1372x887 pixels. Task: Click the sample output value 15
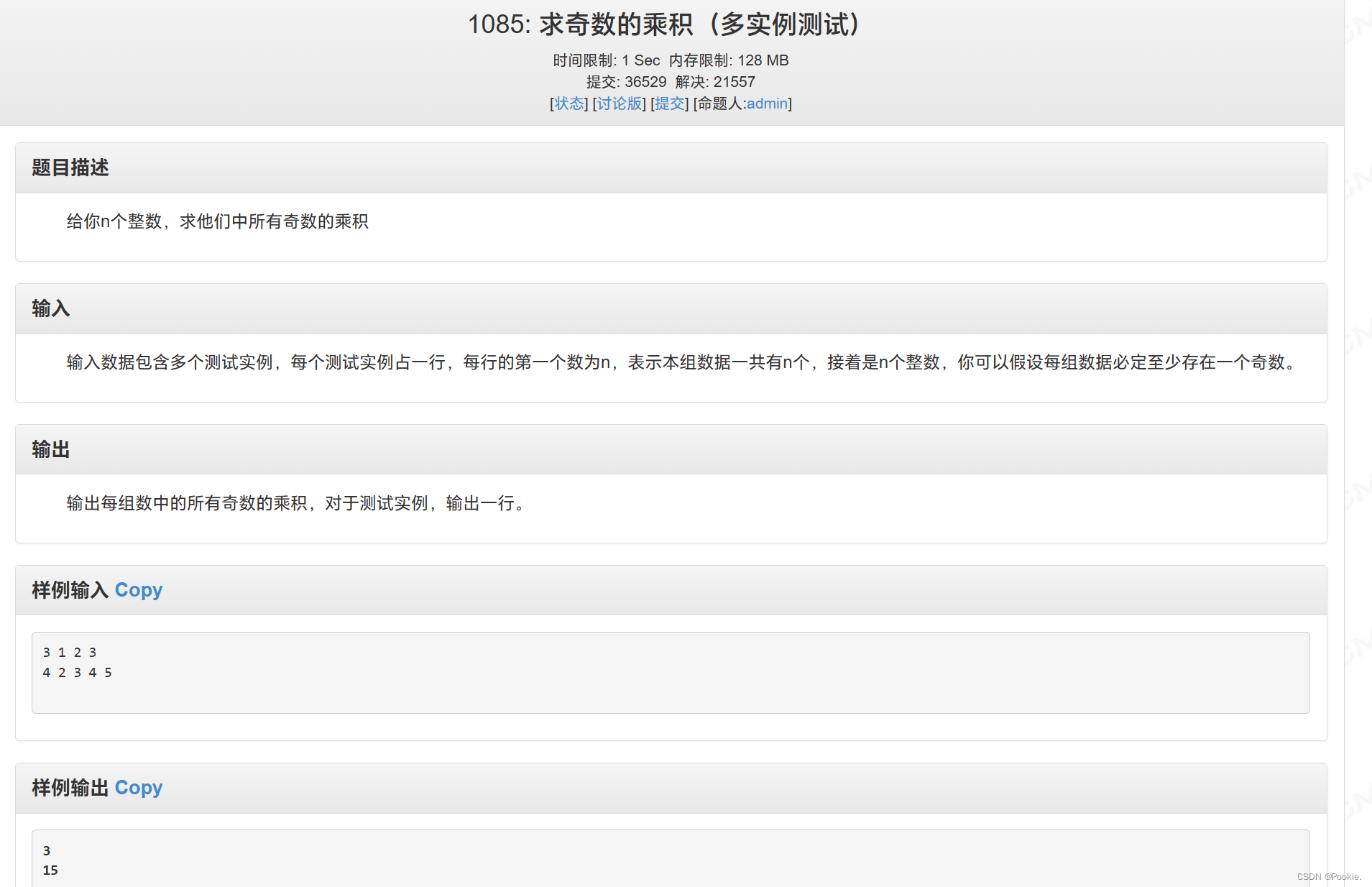[x=50, y=870]
